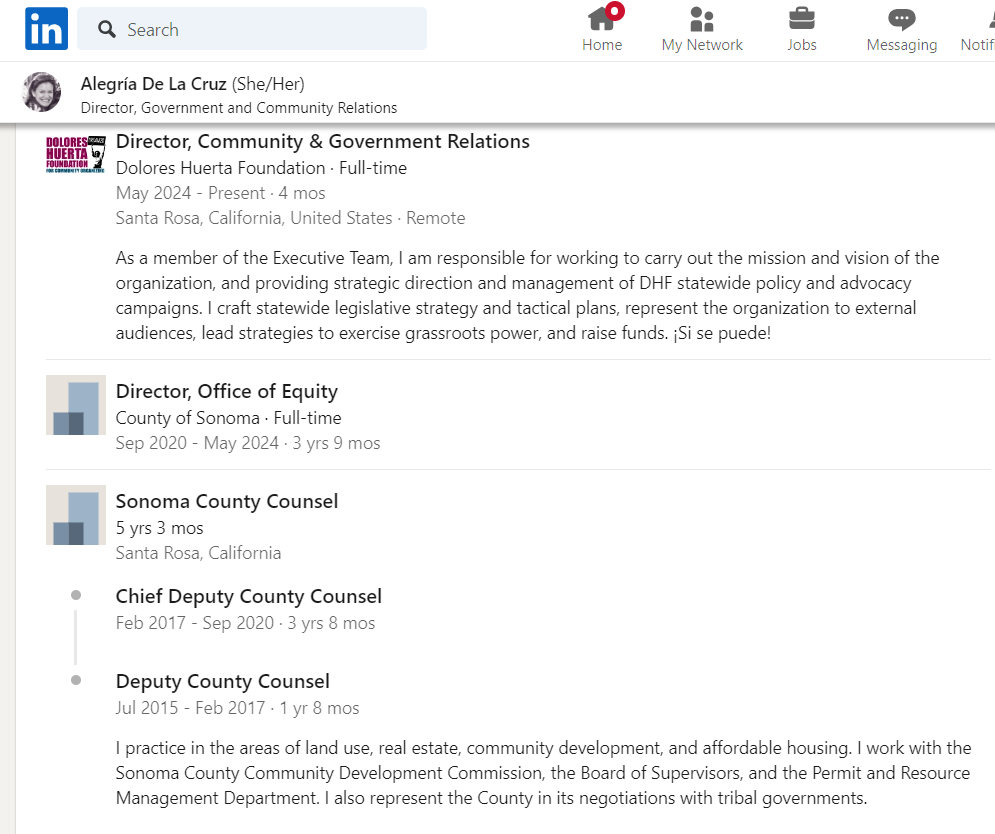Go to Home via house icon

coord(602,18)
